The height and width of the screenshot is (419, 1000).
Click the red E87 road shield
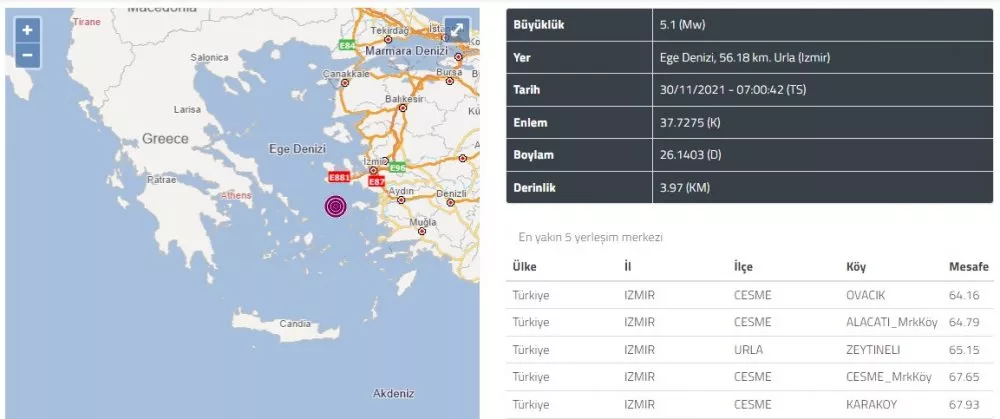376,182
